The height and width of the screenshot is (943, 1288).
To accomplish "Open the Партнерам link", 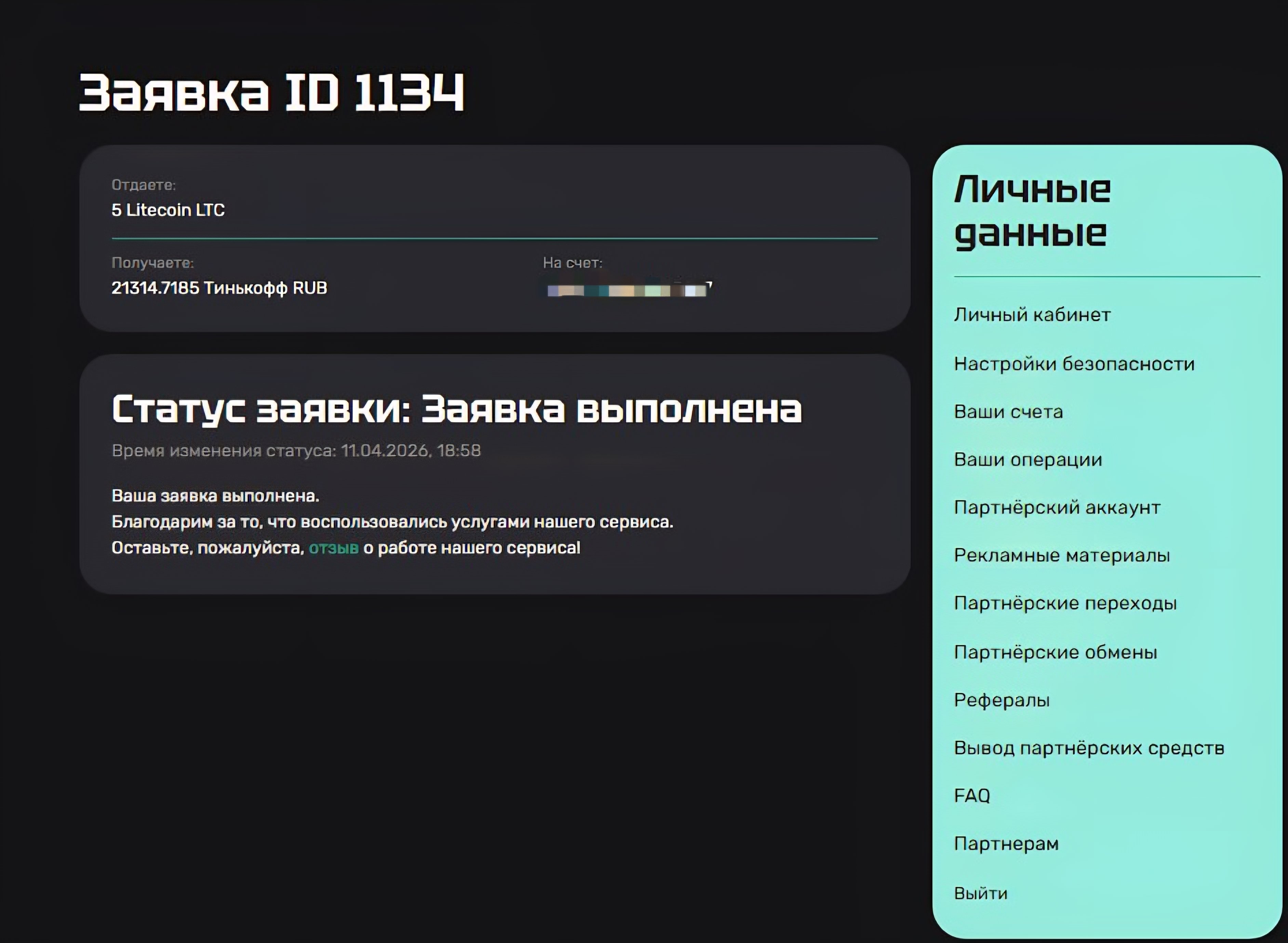I will pos(1006,844).
